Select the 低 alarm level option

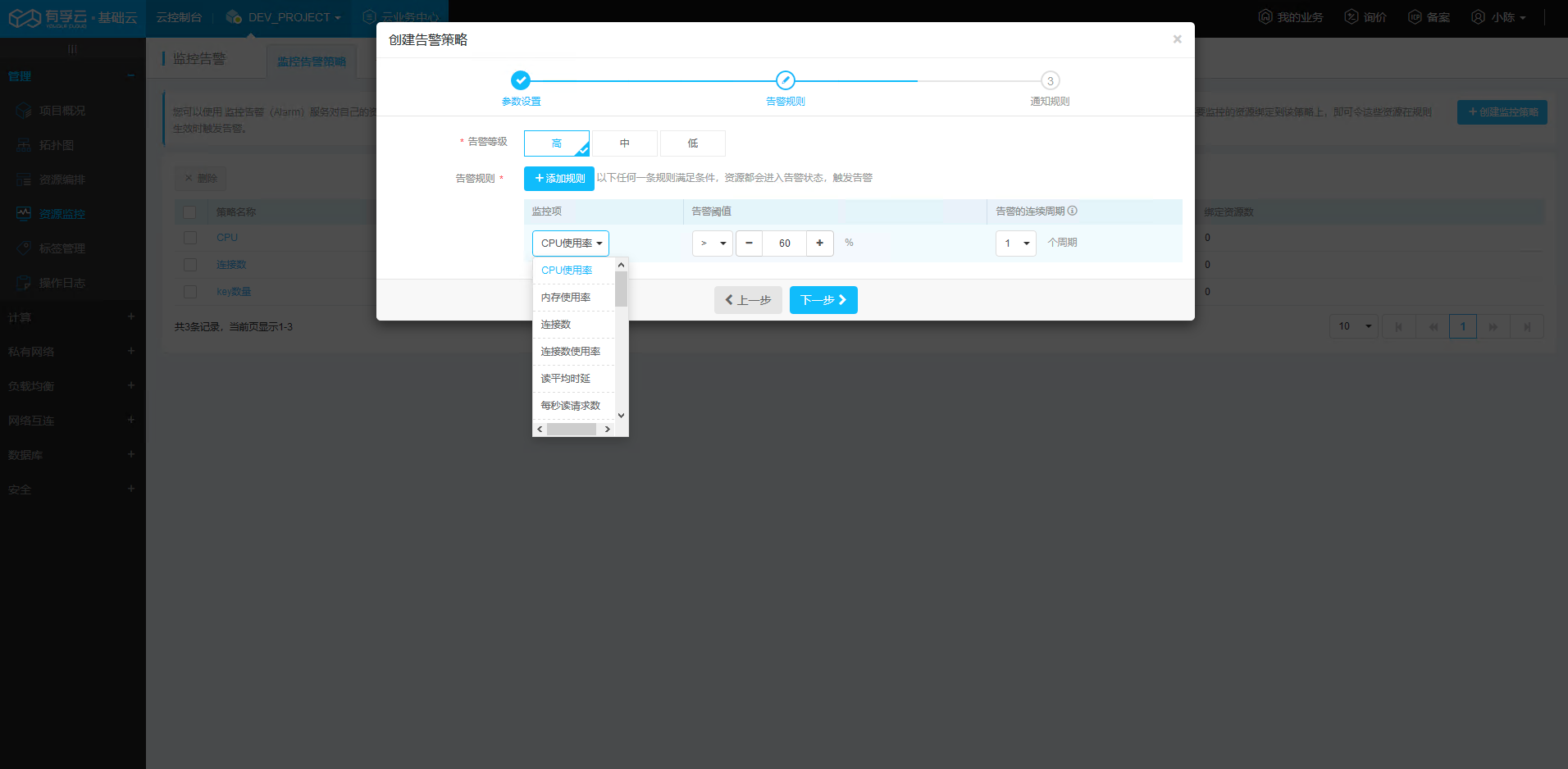(692, 143)
